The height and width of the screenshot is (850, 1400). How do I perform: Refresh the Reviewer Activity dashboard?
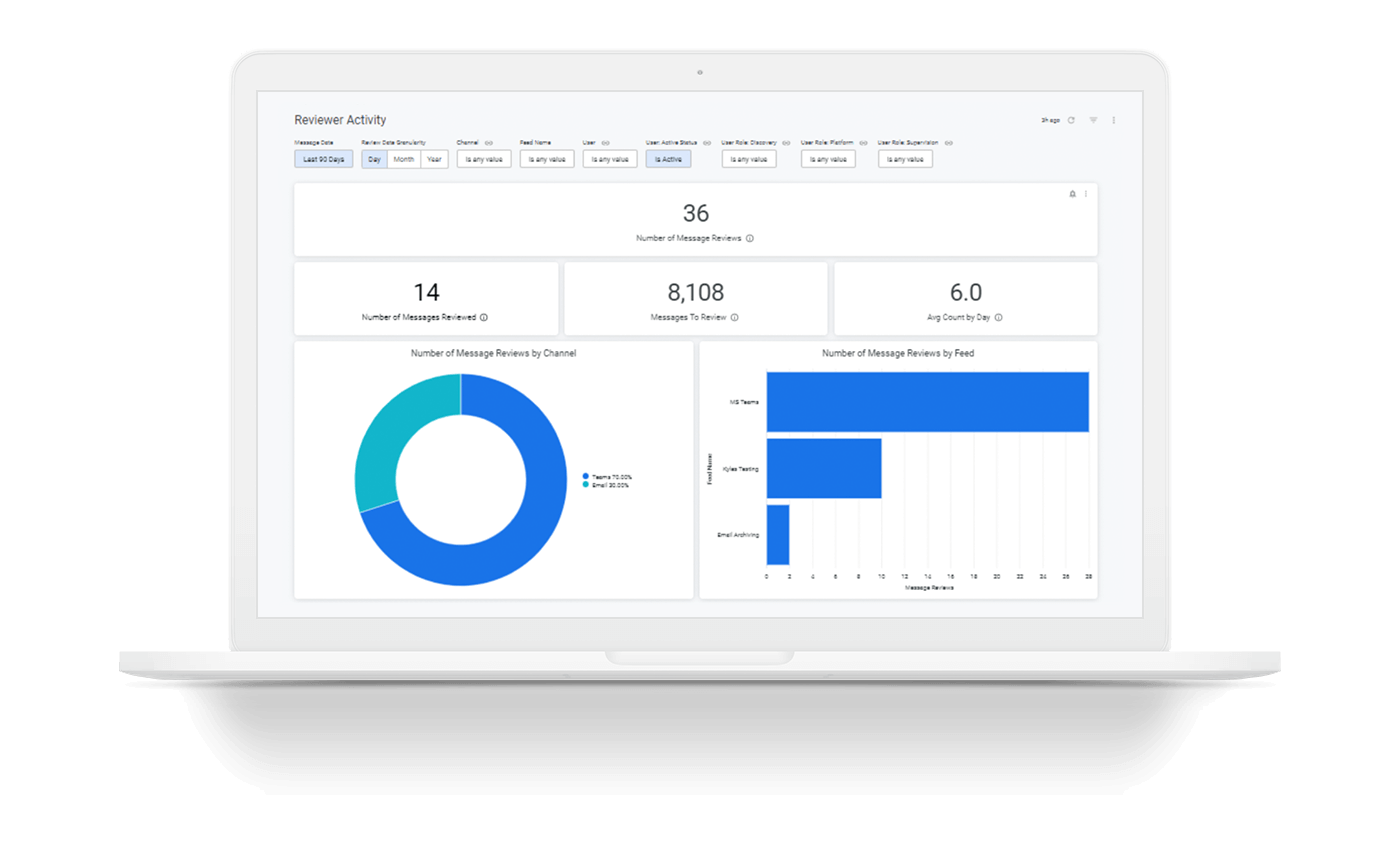tap(1071, 119)
